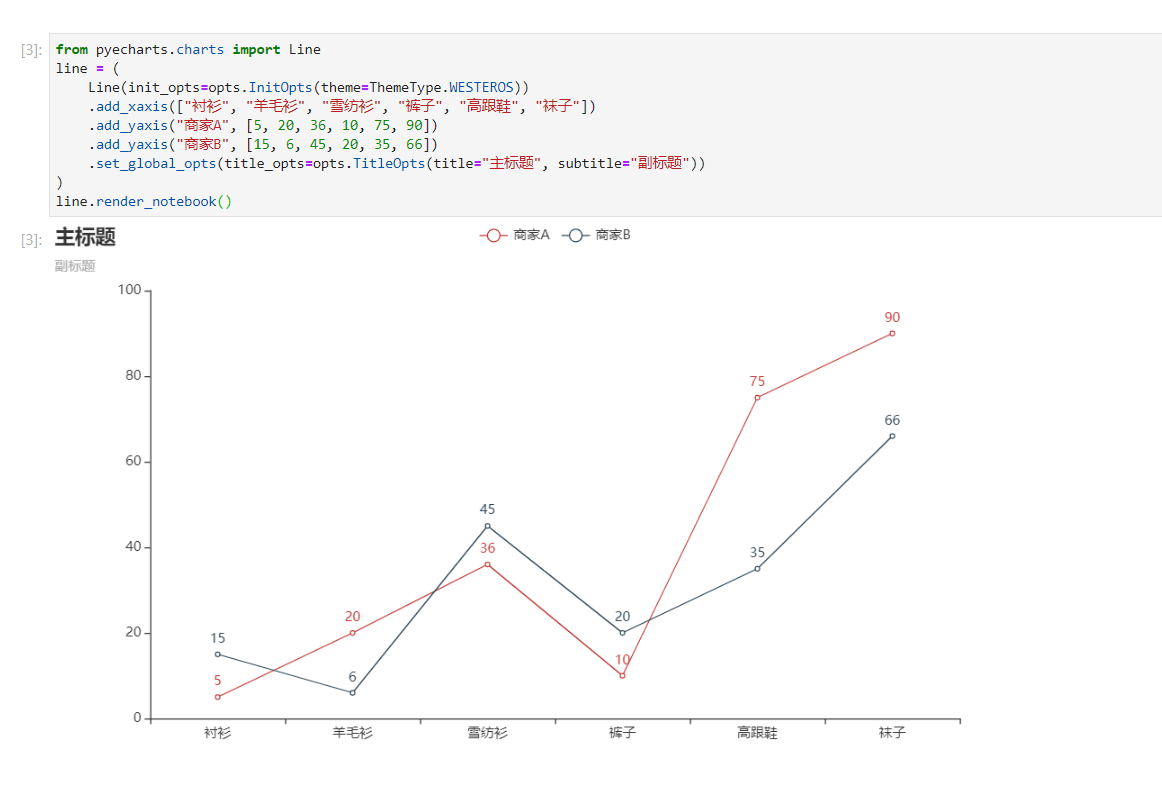Click the 商家B legend marker circle icon
This screenshot has height=791, width=1162.
point(574,234)
